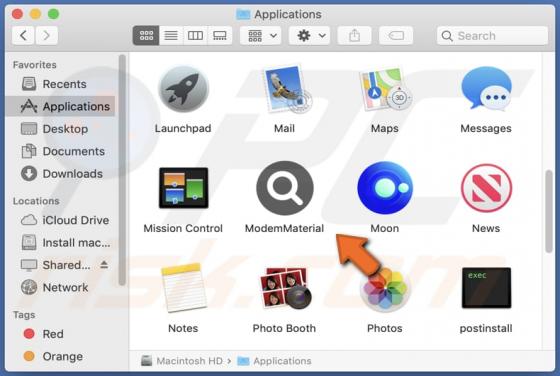
Task: Filter by the Red tag
Action: click(x=61, y=334)
